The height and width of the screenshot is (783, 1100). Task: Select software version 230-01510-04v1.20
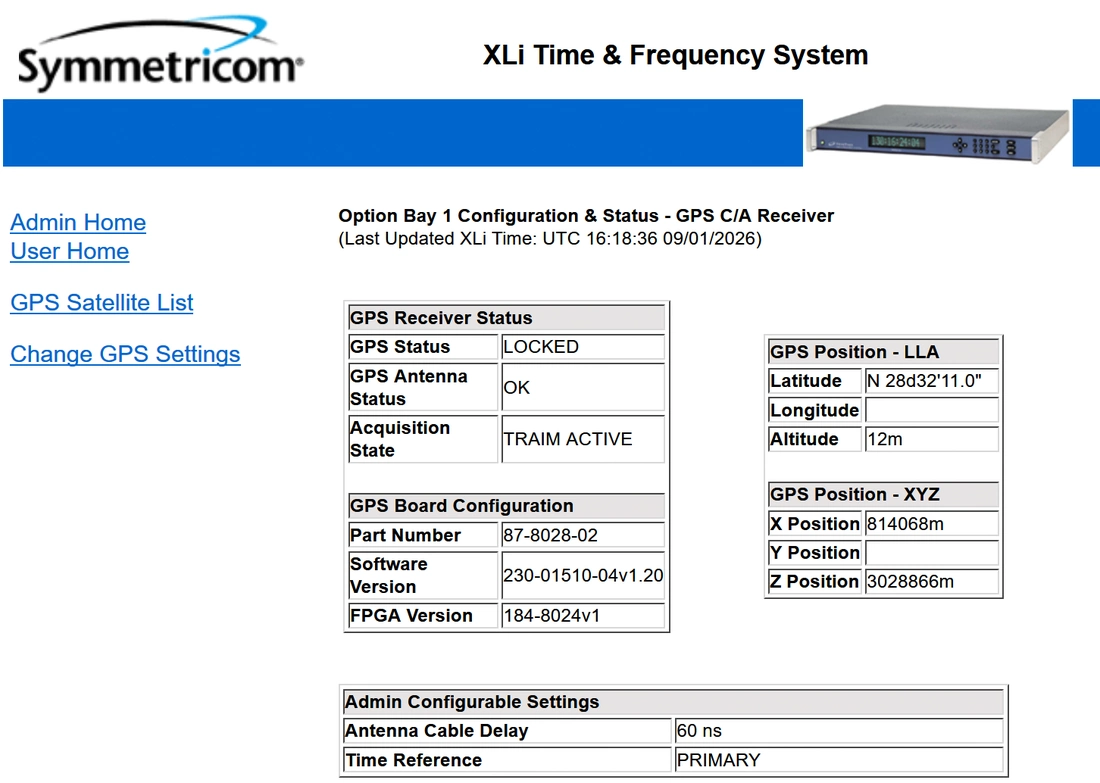click(x=583, y=575)
